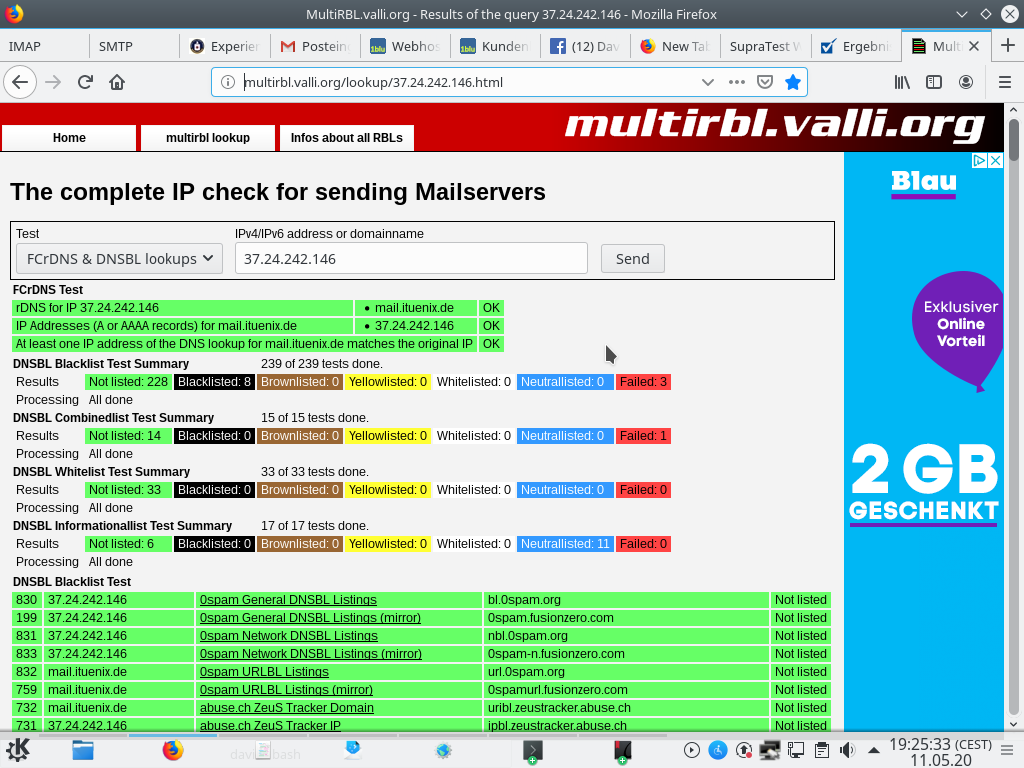
Task: Reload the current page
Action: [85, 82]
